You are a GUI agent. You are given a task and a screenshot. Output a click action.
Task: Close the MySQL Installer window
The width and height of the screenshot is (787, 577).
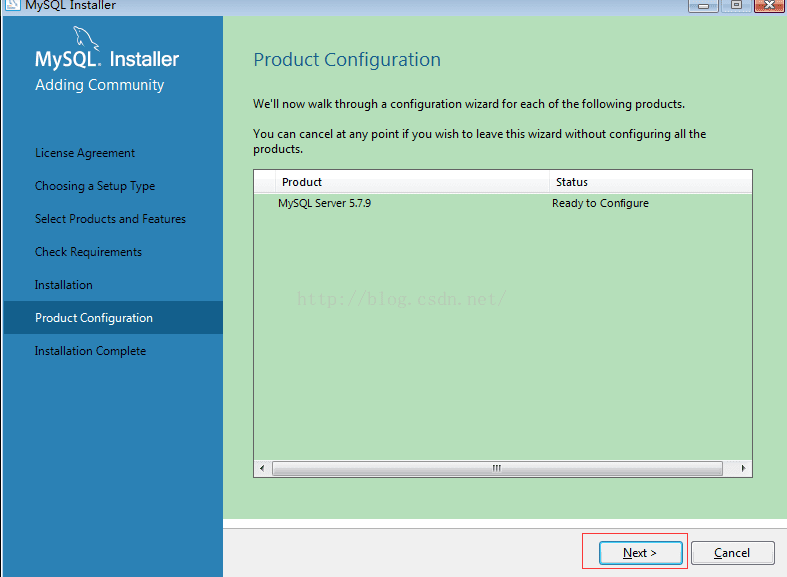pos(769,6)
